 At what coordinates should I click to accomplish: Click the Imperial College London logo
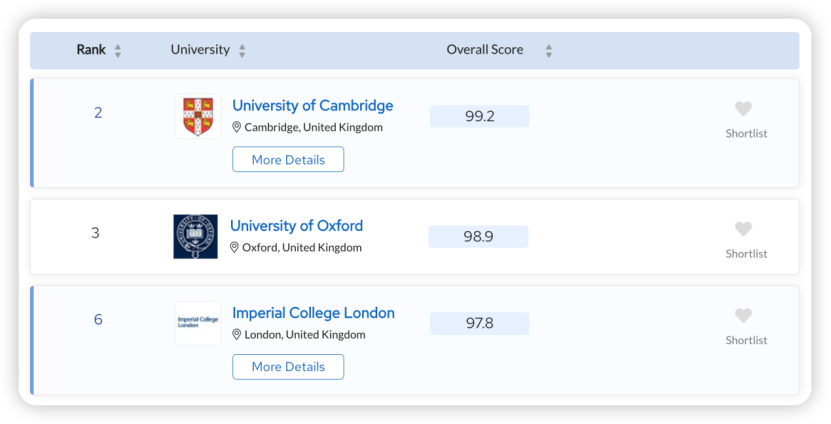click(x=198, y=323)
